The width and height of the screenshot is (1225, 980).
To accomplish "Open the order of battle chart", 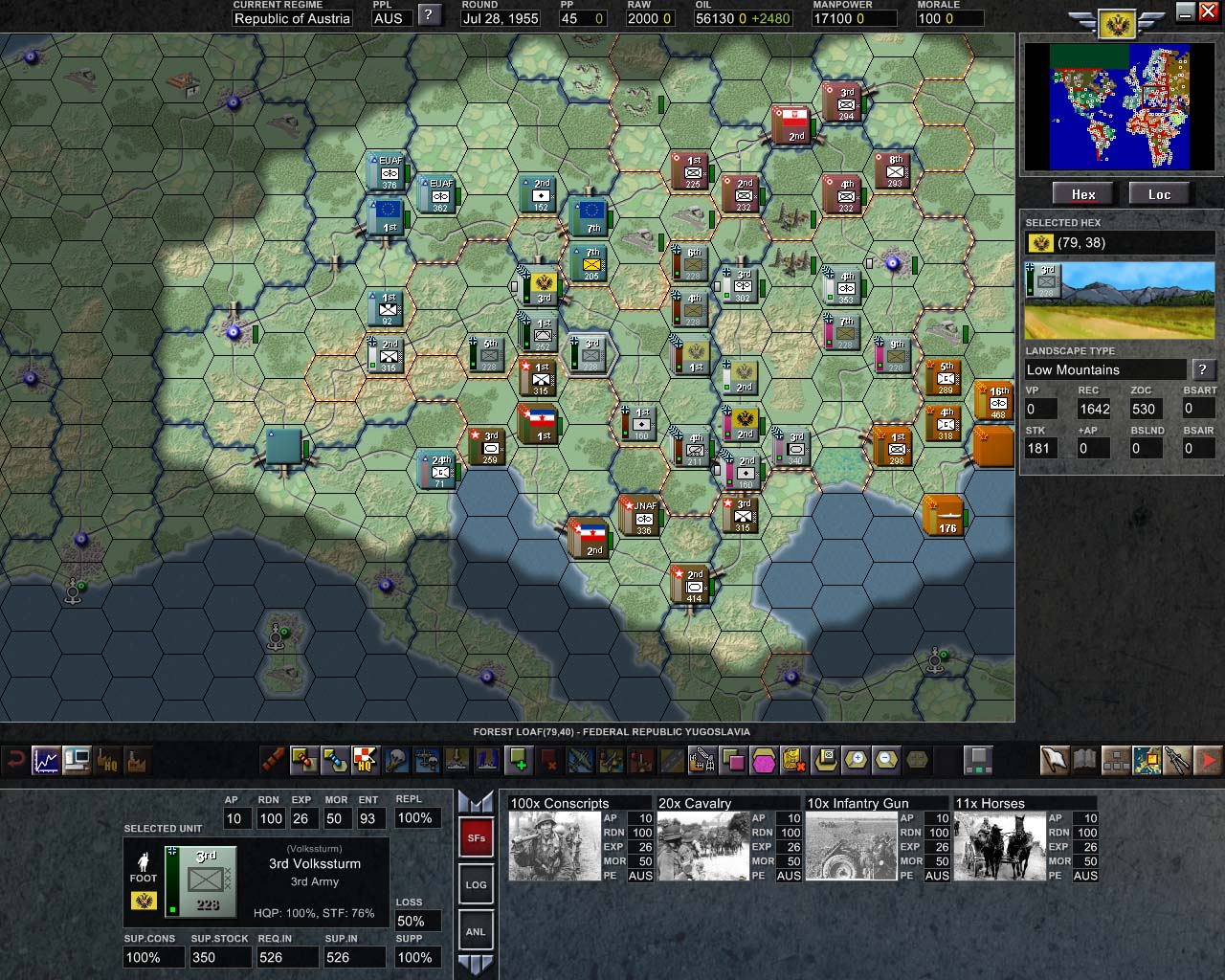I will coord(1115,761).
